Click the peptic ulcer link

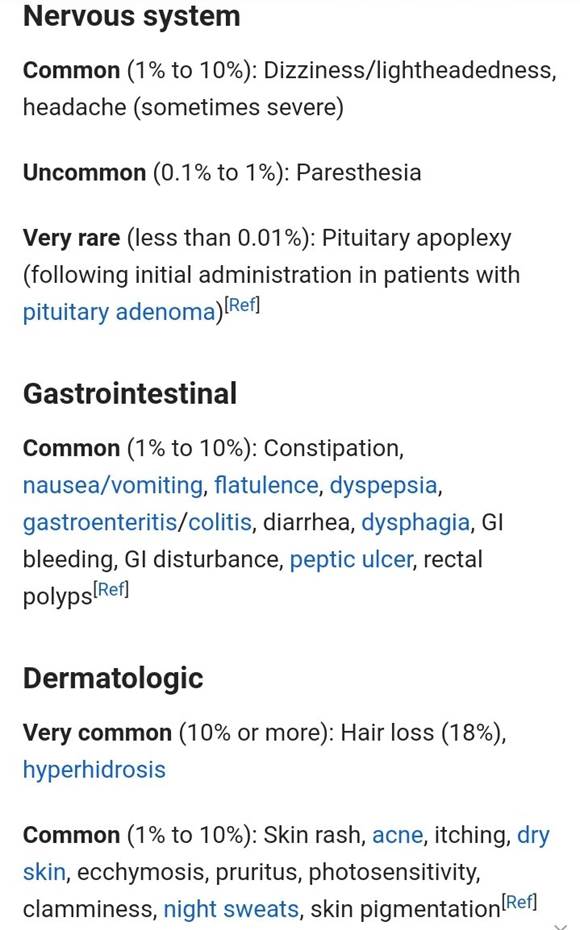tap(350, 559)
